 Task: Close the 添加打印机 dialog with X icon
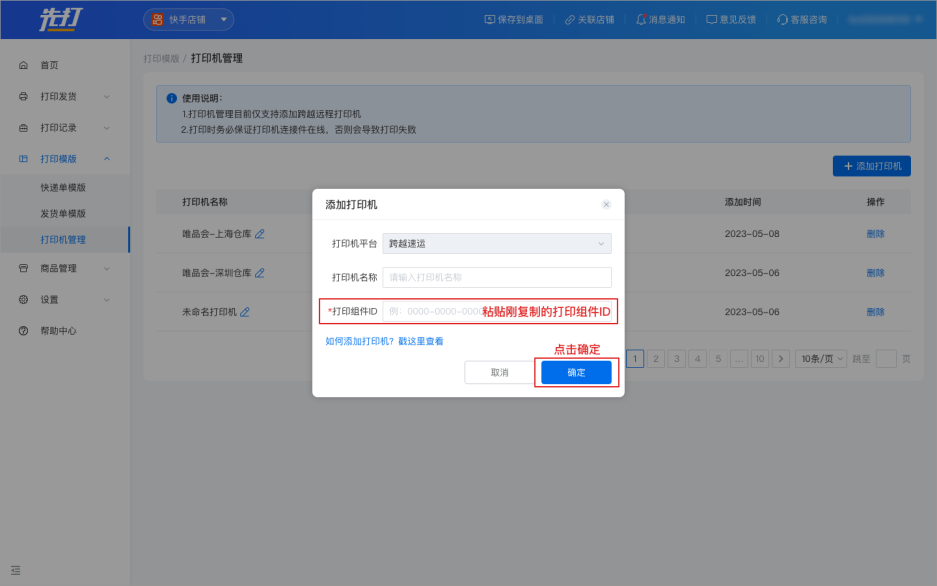click(x=606, y=204)
